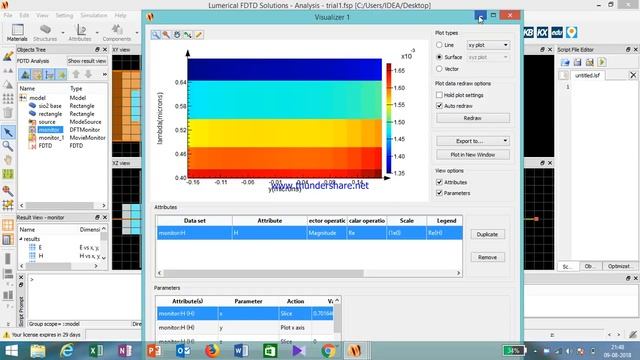Collapse the results tree in Result View
The height and width of the screenshot is (360, 640).
pyautogui.click(x=21, y=239)
